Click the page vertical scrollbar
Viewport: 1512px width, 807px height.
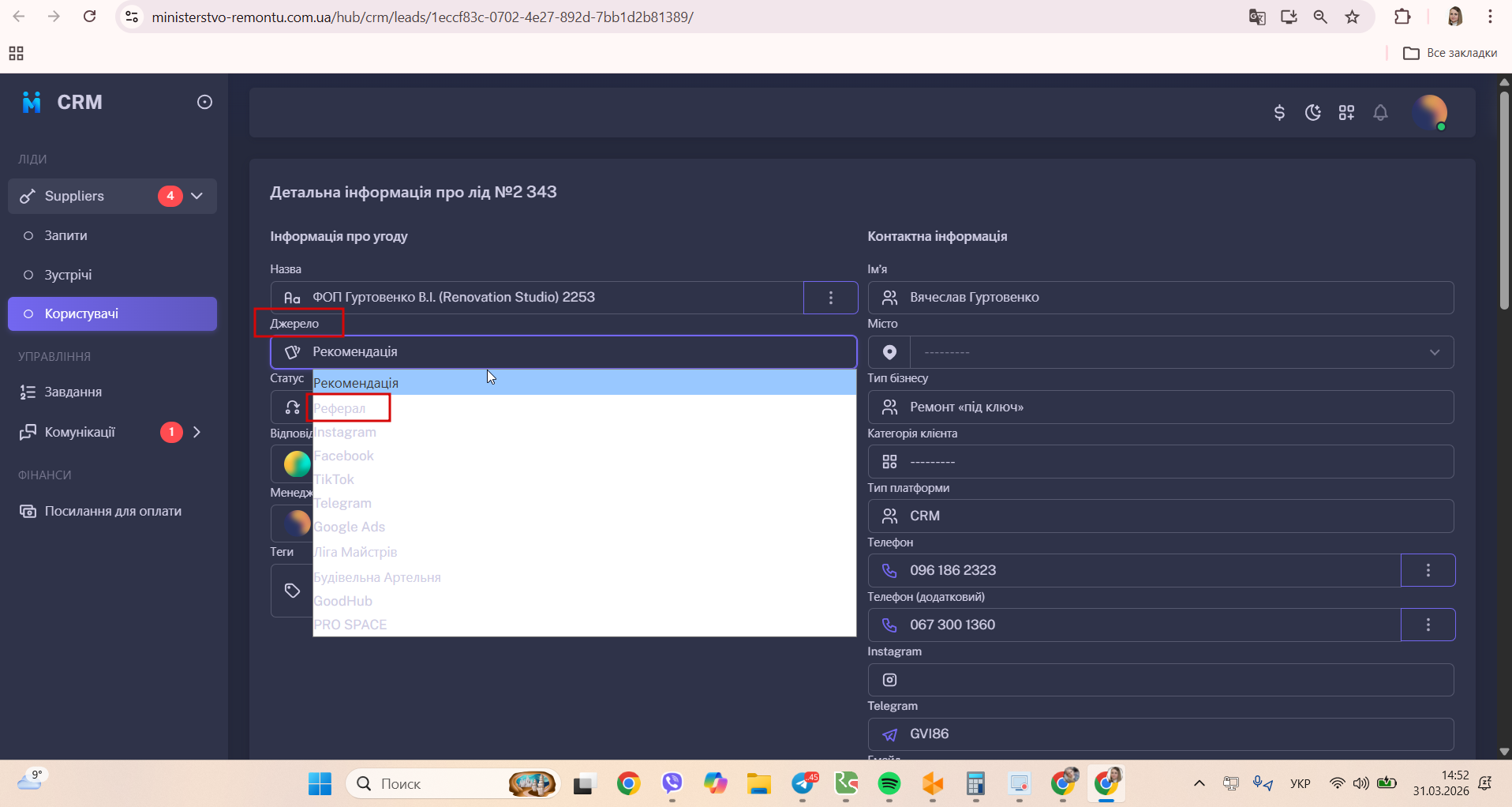[1505, 201]
